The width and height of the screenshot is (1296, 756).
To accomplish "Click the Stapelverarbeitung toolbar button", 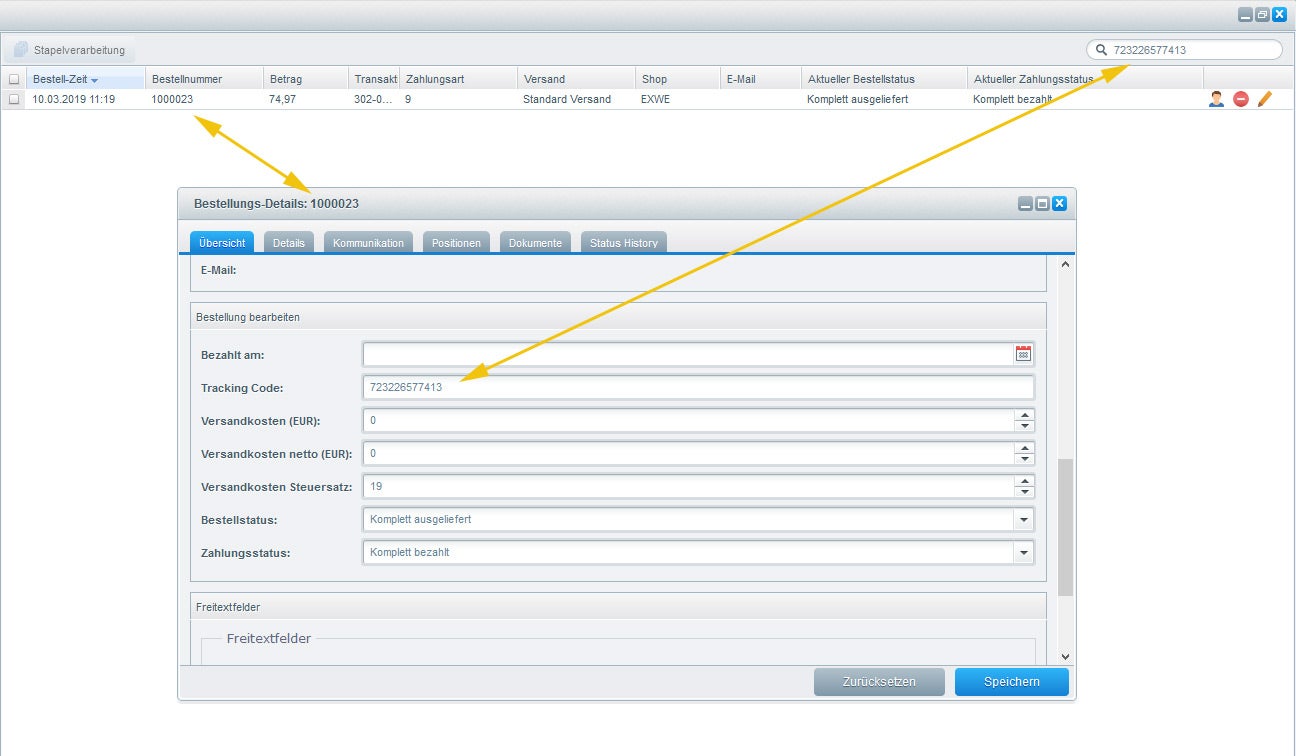I will click(69, 49).
